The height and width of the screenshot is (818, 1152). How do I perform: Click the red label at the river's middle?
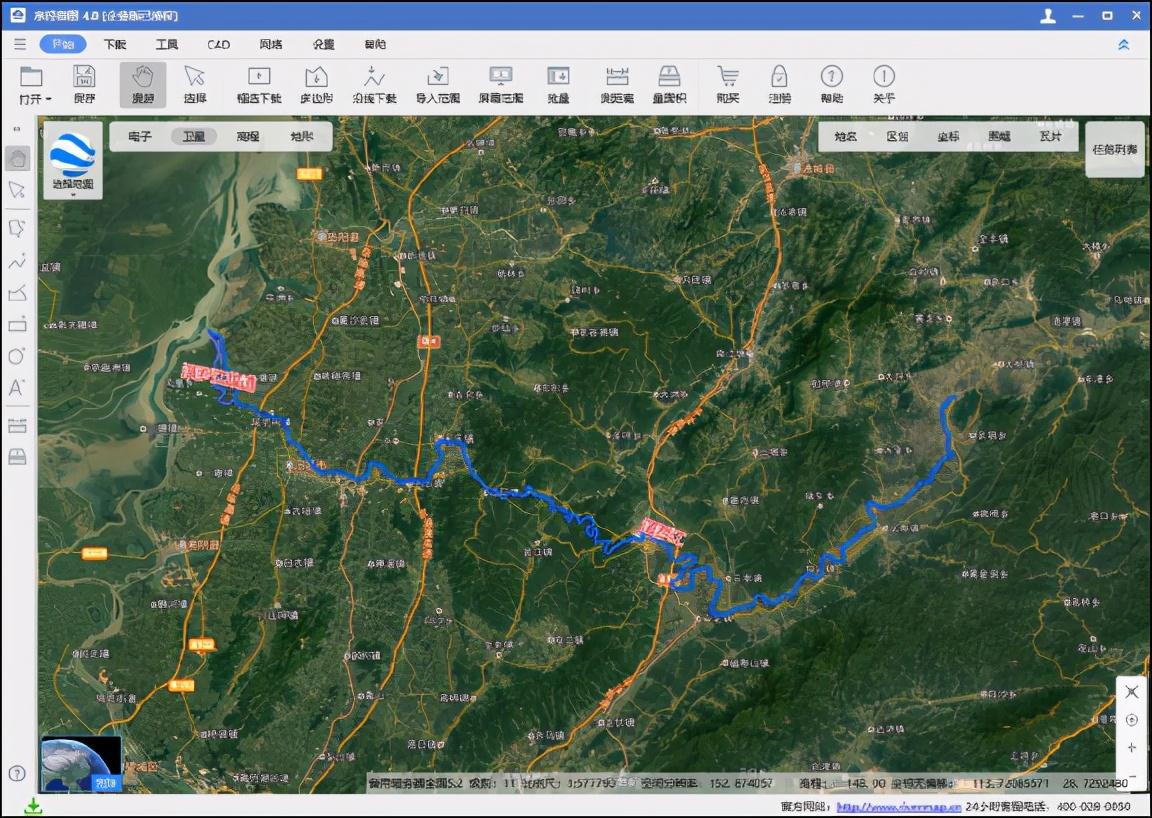(663, 531)
